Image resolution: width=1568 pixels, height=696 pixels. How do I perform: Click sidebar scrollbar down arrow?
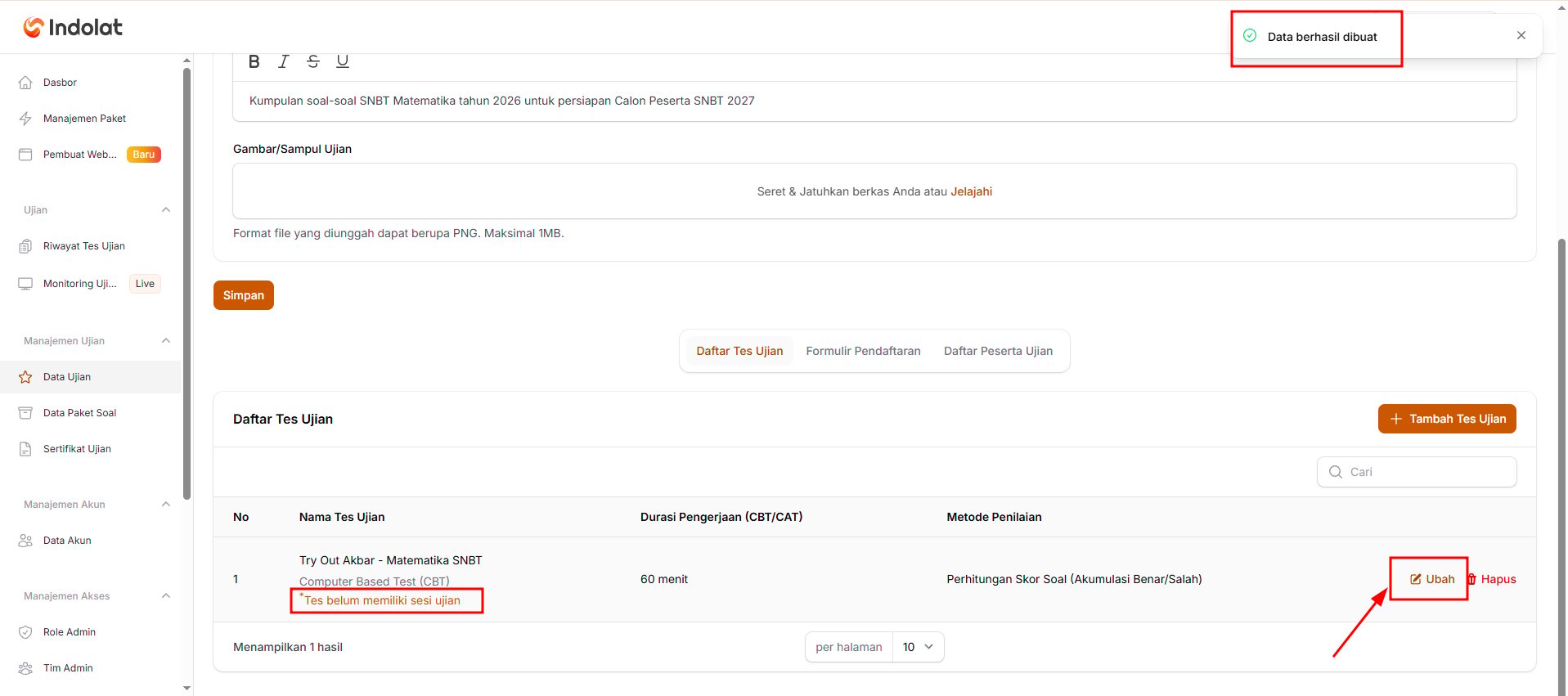tap(187, 689)
